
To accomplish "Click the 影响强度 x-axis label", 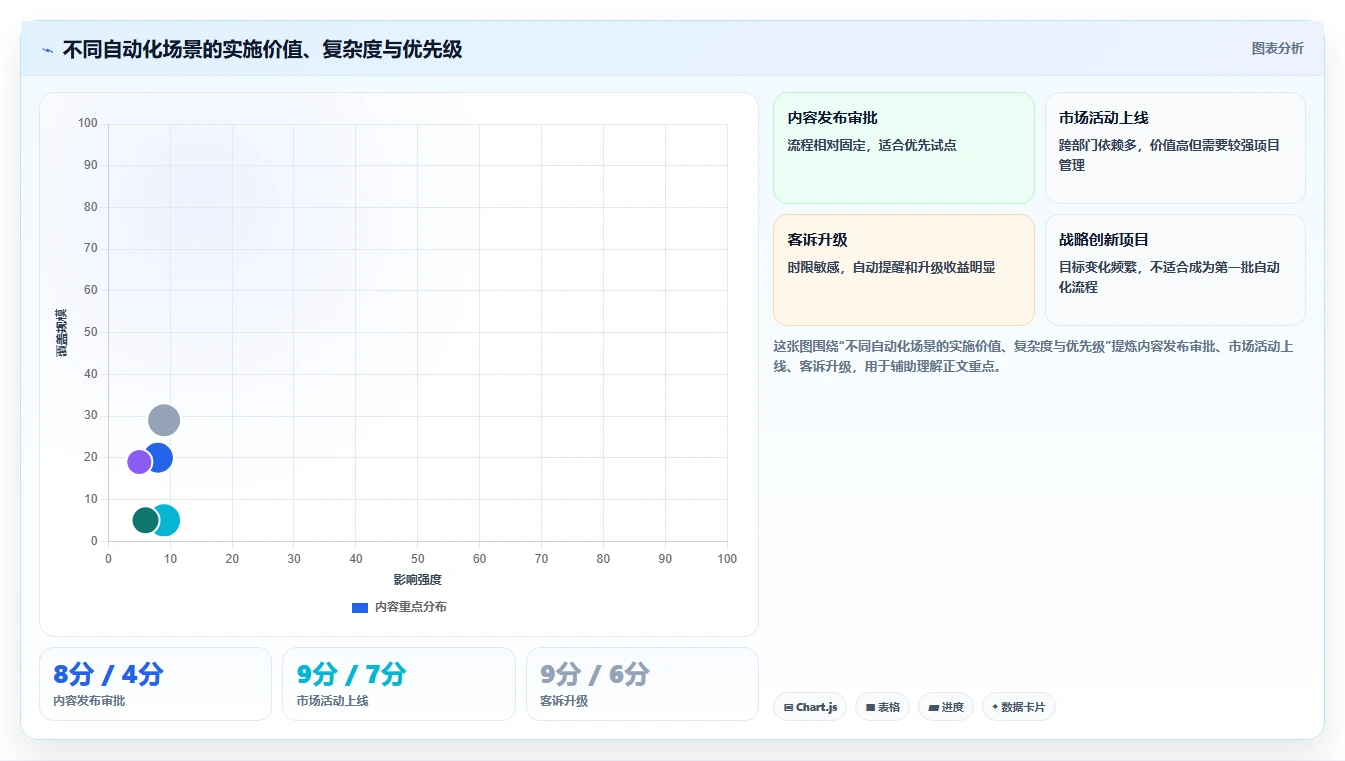I will (417, 580).
